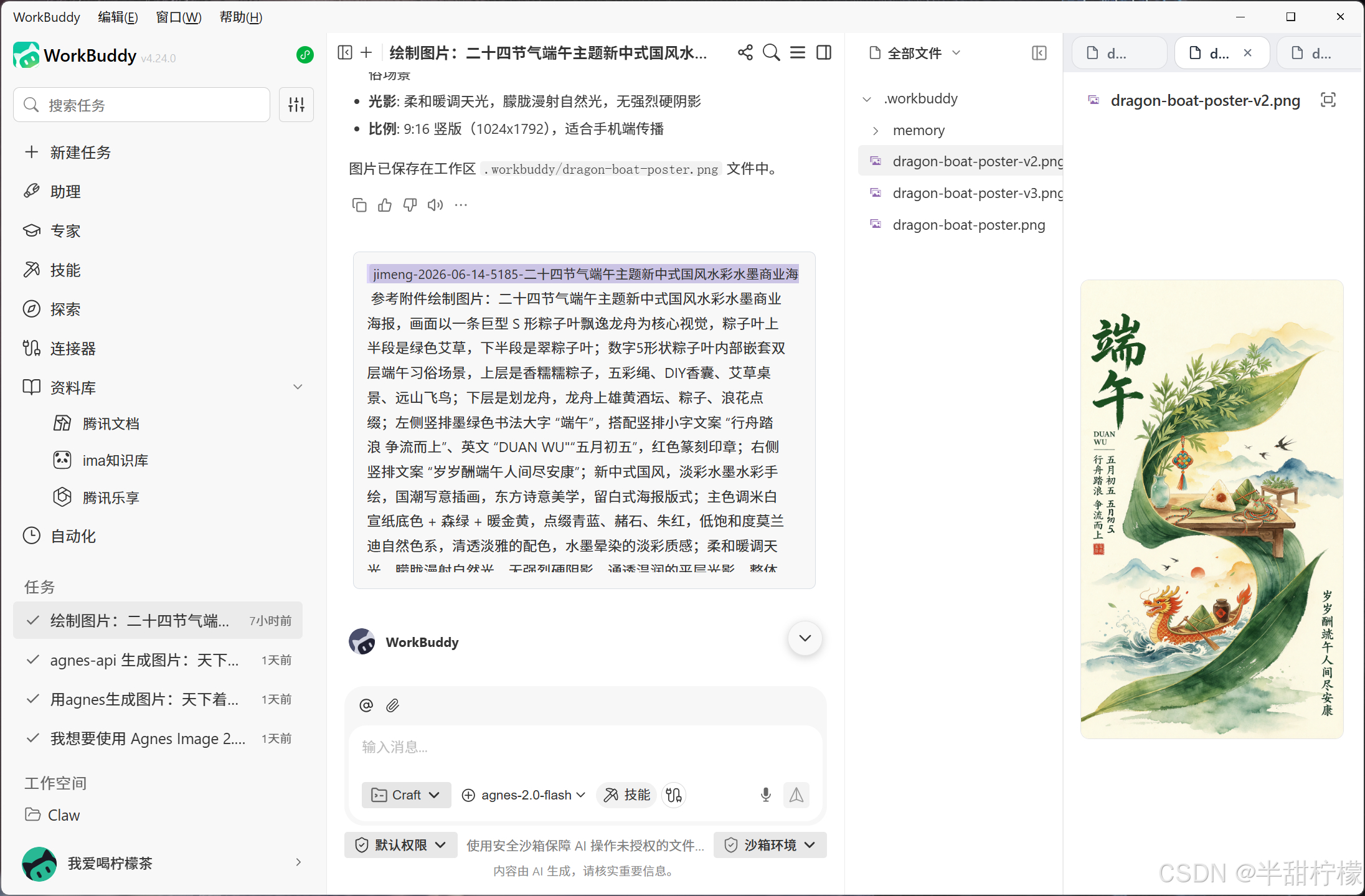This screenshot has height=896, width=1365.
Task: Copy the assistant reply
Action: click(x=359, y=205)
